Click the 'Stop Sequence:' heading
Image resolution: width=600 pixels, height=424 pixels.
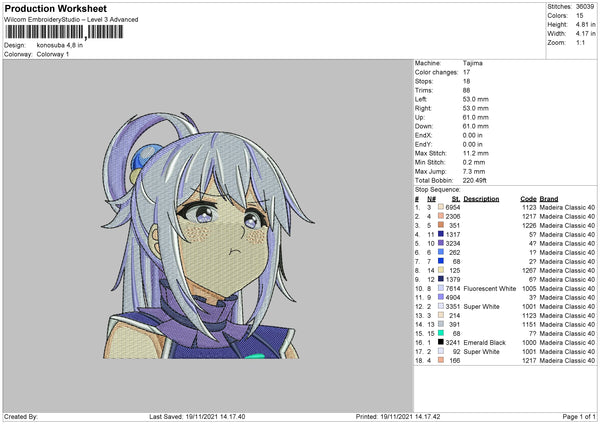pyautogui.click(x=437, y=189)
